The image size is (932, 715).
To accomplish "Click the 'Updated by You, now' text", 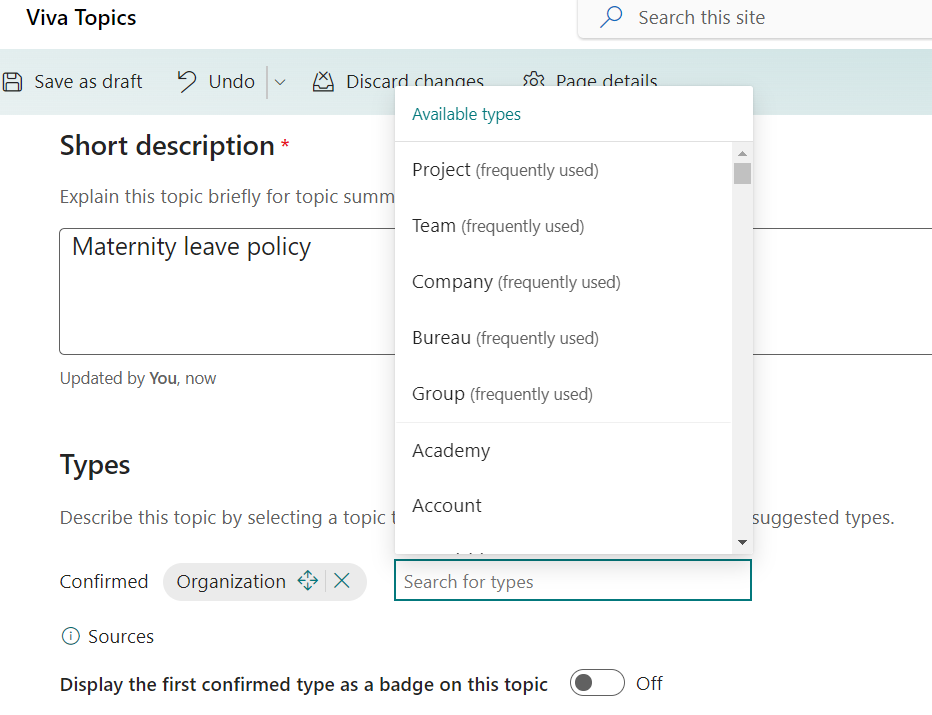I will pyautogui.click(x=138, y=379).
